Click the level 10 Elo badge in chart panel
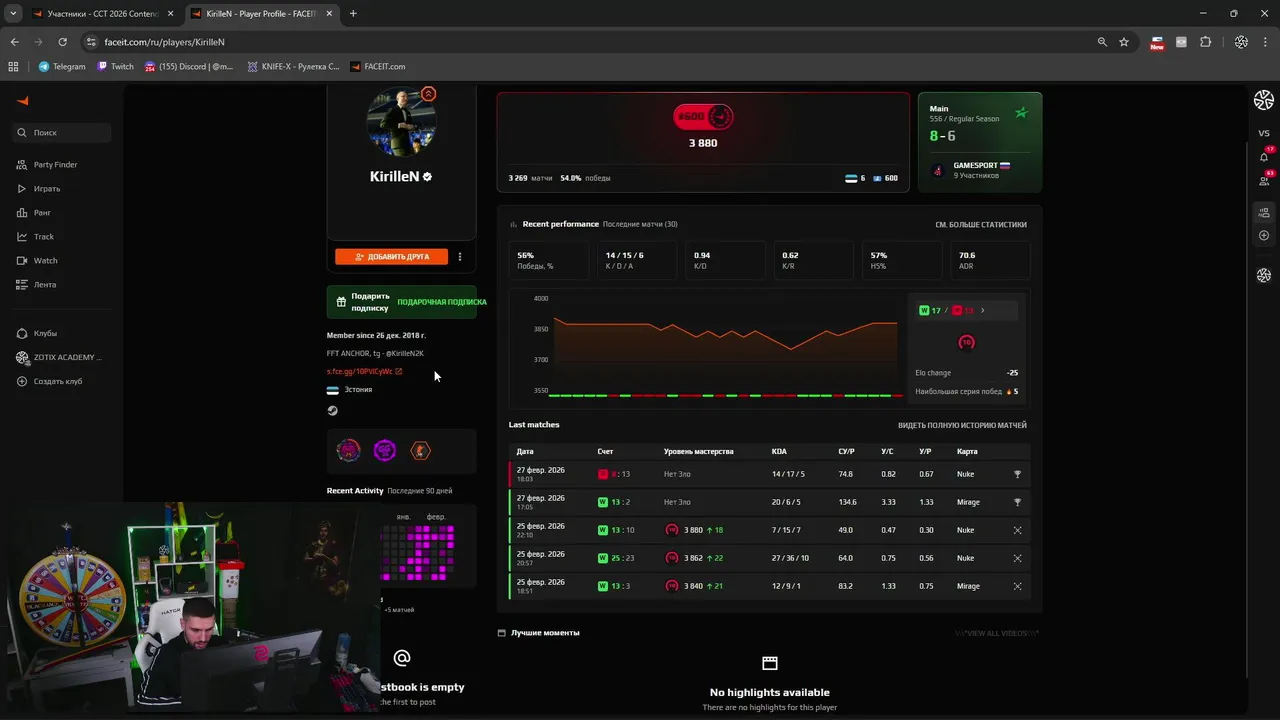 (966, 342)
